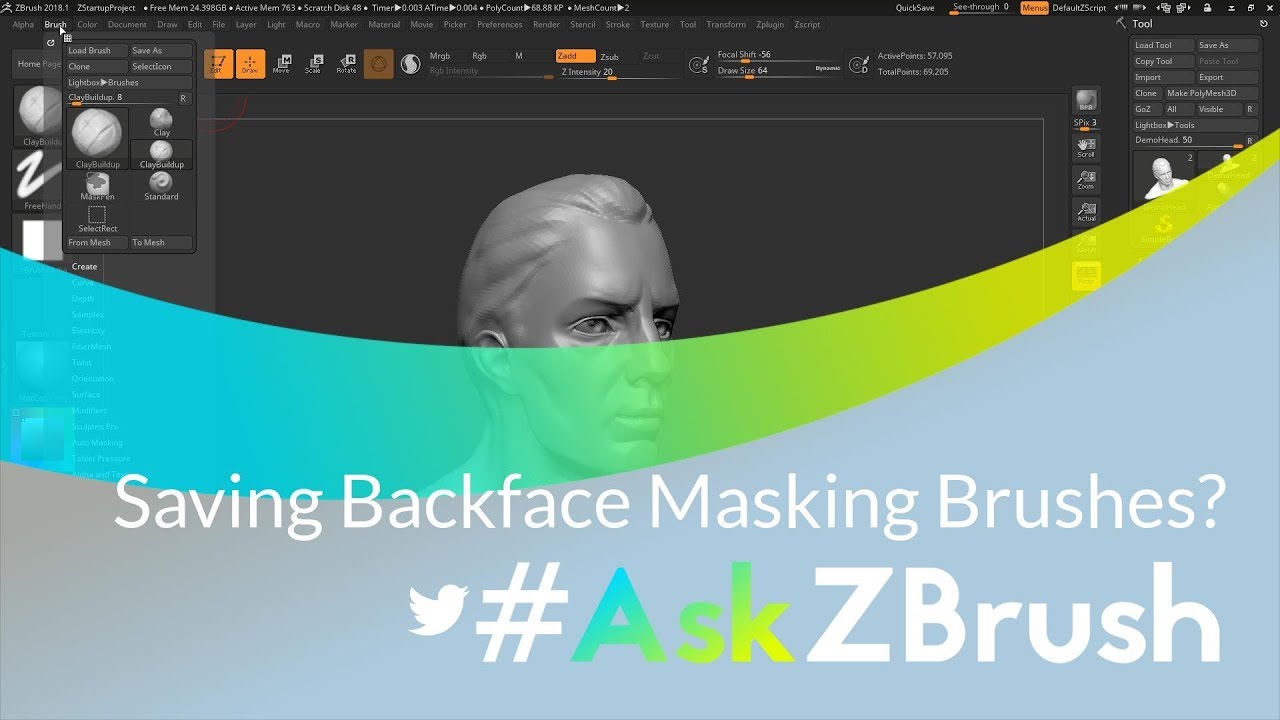Expand the Orientation brush section

(x=93, y=379)
